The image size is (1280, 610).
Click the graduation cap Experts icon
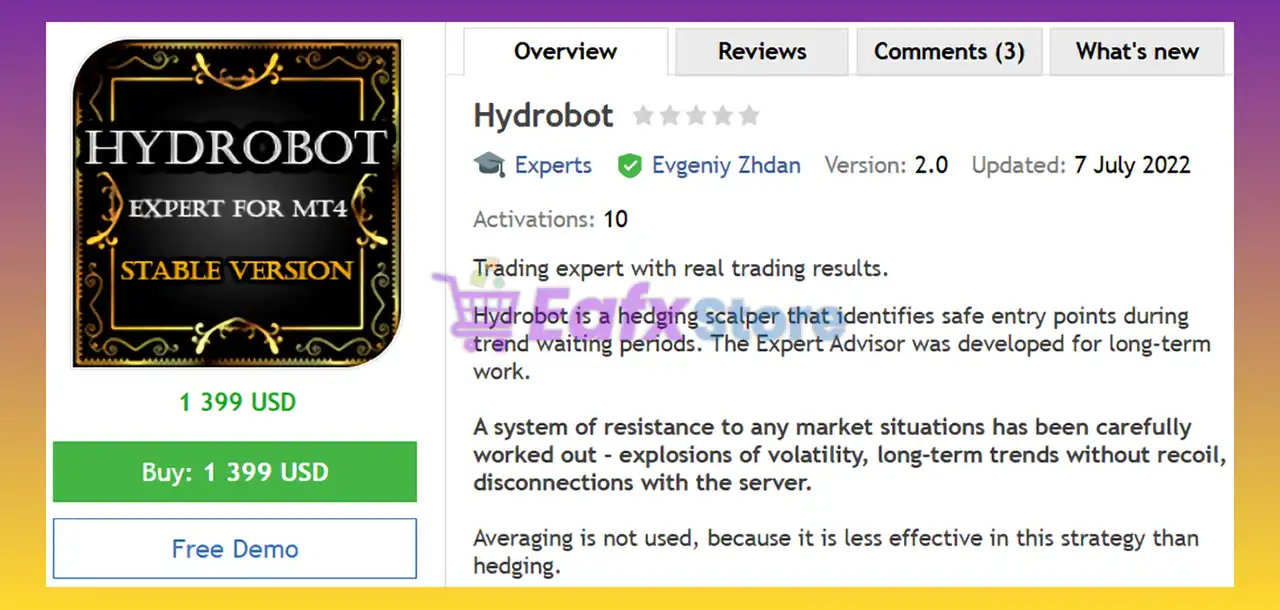[489, 165]
